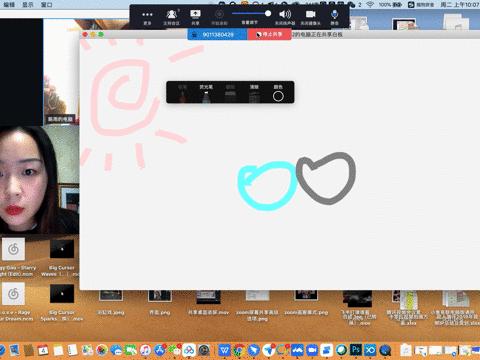Select the red pen tool
Viewport: 480px width, 360px height.
pos(182,93)
